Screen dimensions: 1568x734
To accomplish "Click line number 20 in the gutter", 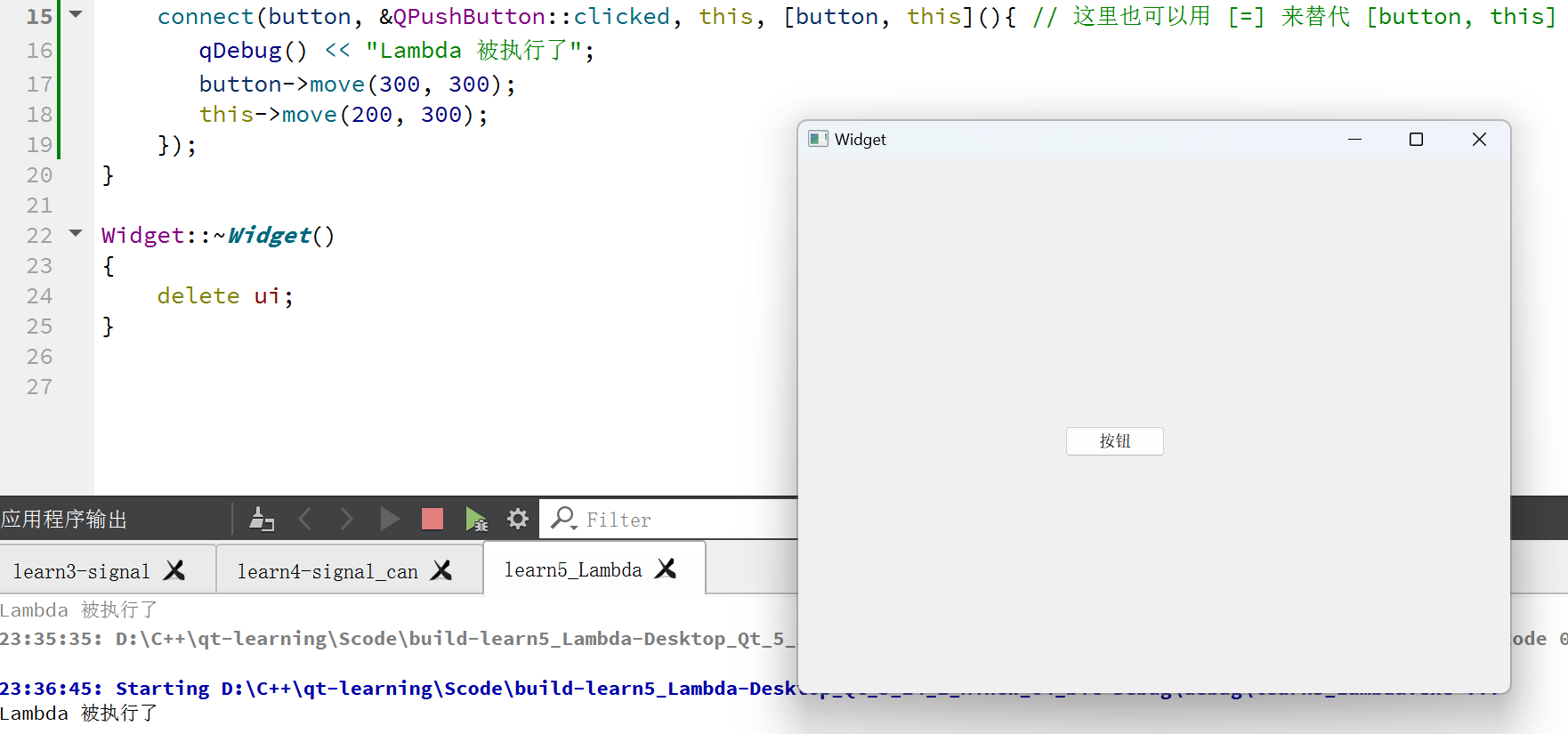I will tap(39, 175).
